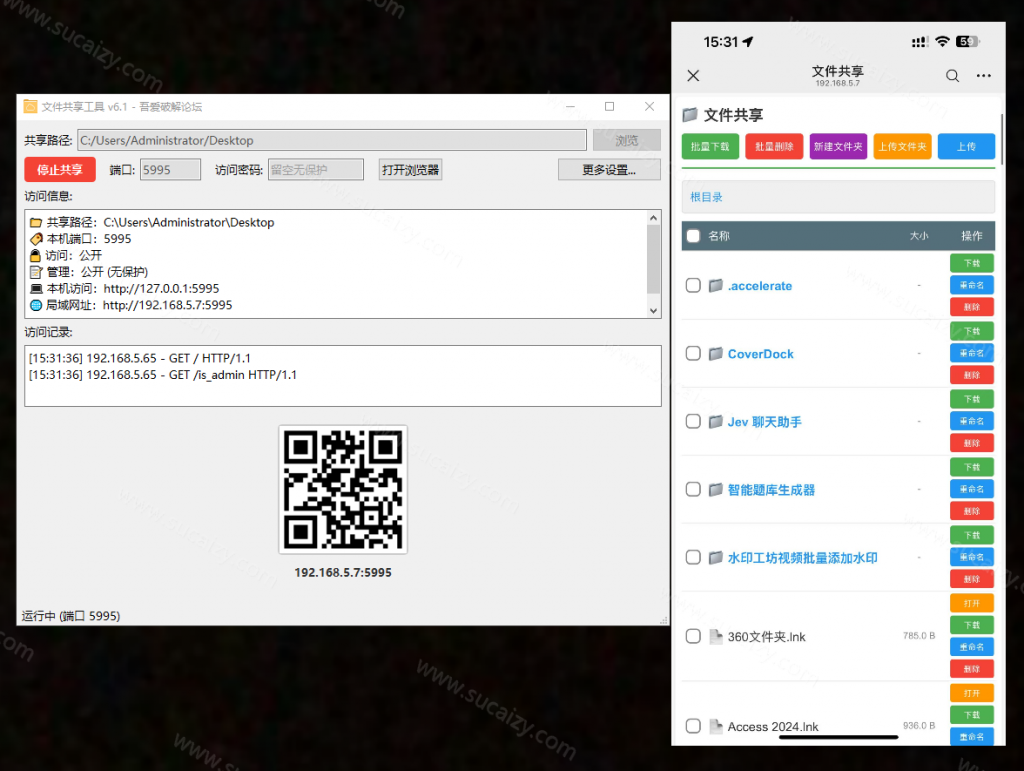Image resolution: width=1024 pixels, height=771 pixels.
Task: Click the folder icon beside CoverDock
Action: [716, 353]
